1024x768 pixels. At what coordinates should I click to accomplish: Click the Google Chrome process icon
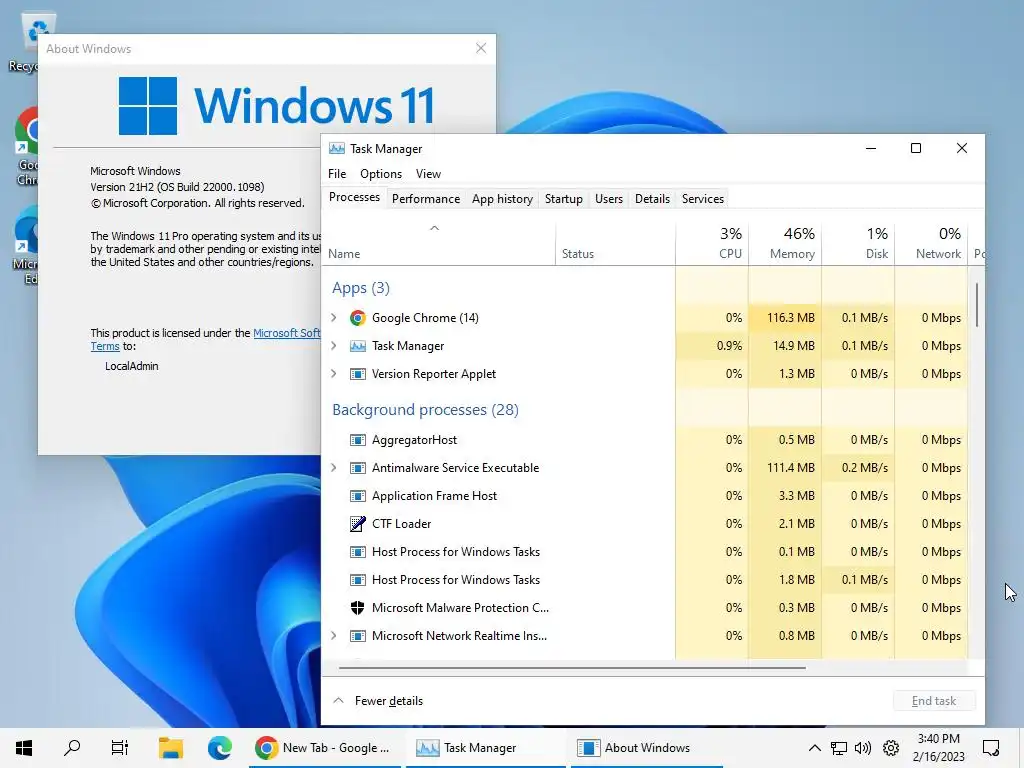[357, 318]
